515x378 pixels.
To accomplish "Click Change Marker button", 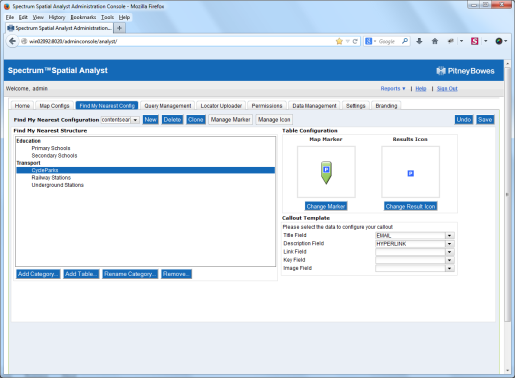I will coord(326,206).
